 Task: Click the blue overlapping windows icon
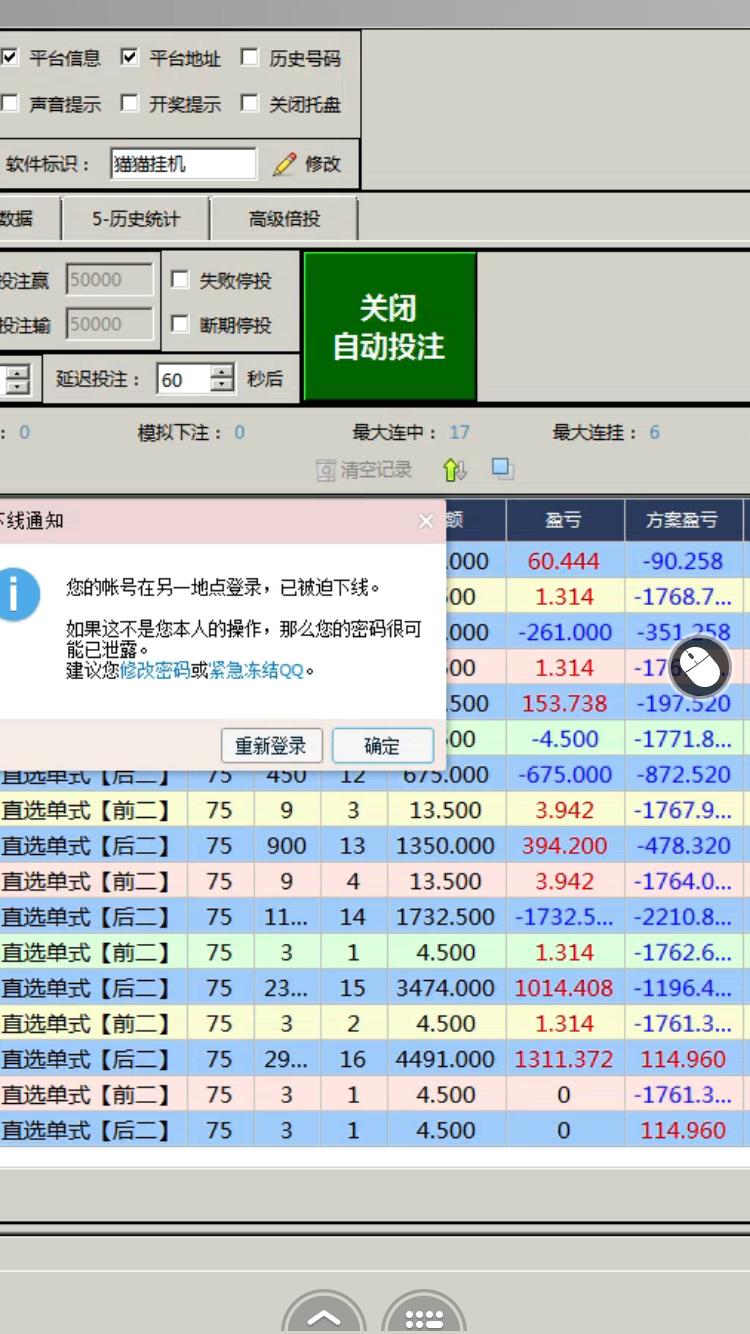(x=503, y=468)
